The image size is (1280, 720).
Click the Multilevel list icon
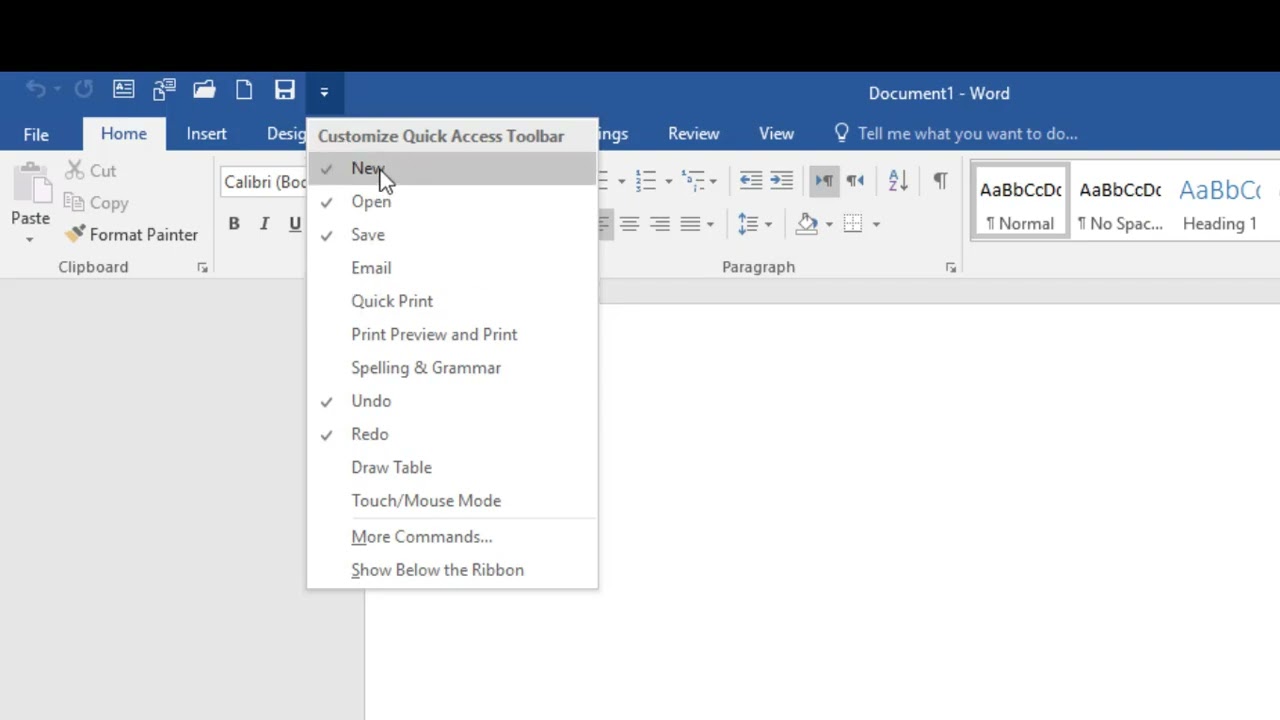point(693,181)
